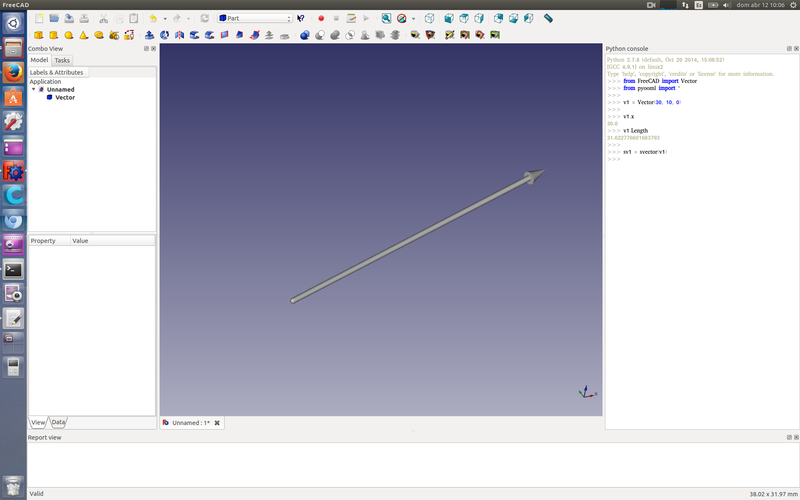800x500 pixels.
Task: Switch to the Tasks tab
Action: coord(62,60)
